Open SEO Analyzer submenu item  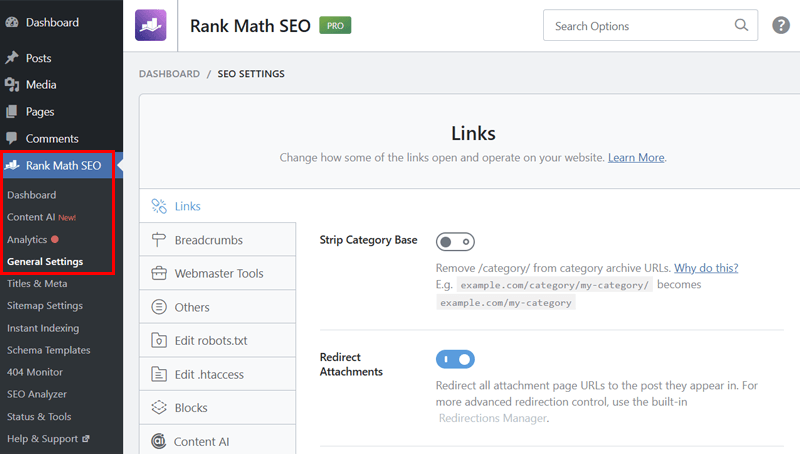(x=37, y=394)
